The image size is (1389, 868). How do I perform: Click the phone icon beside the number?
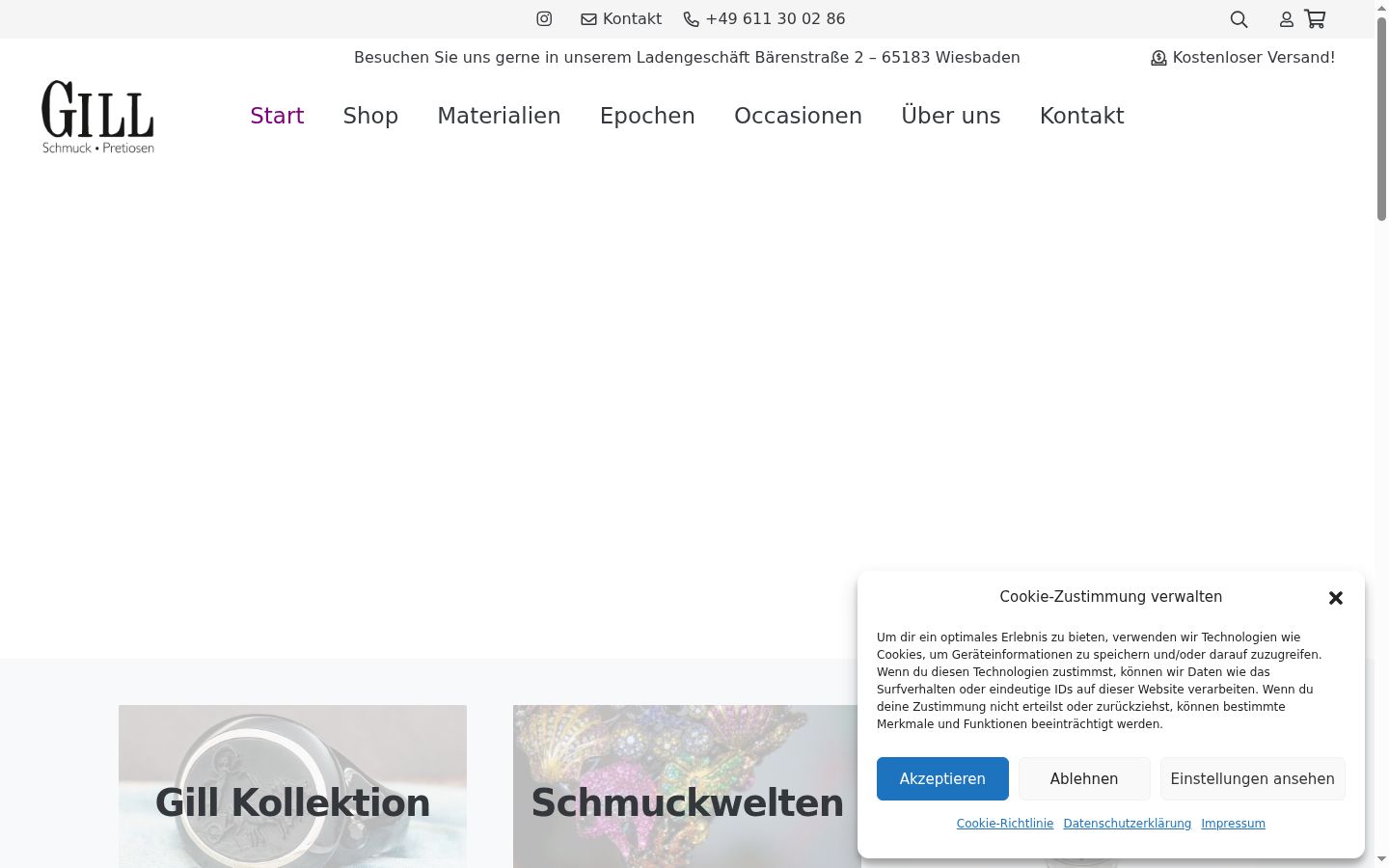(691, 19)
